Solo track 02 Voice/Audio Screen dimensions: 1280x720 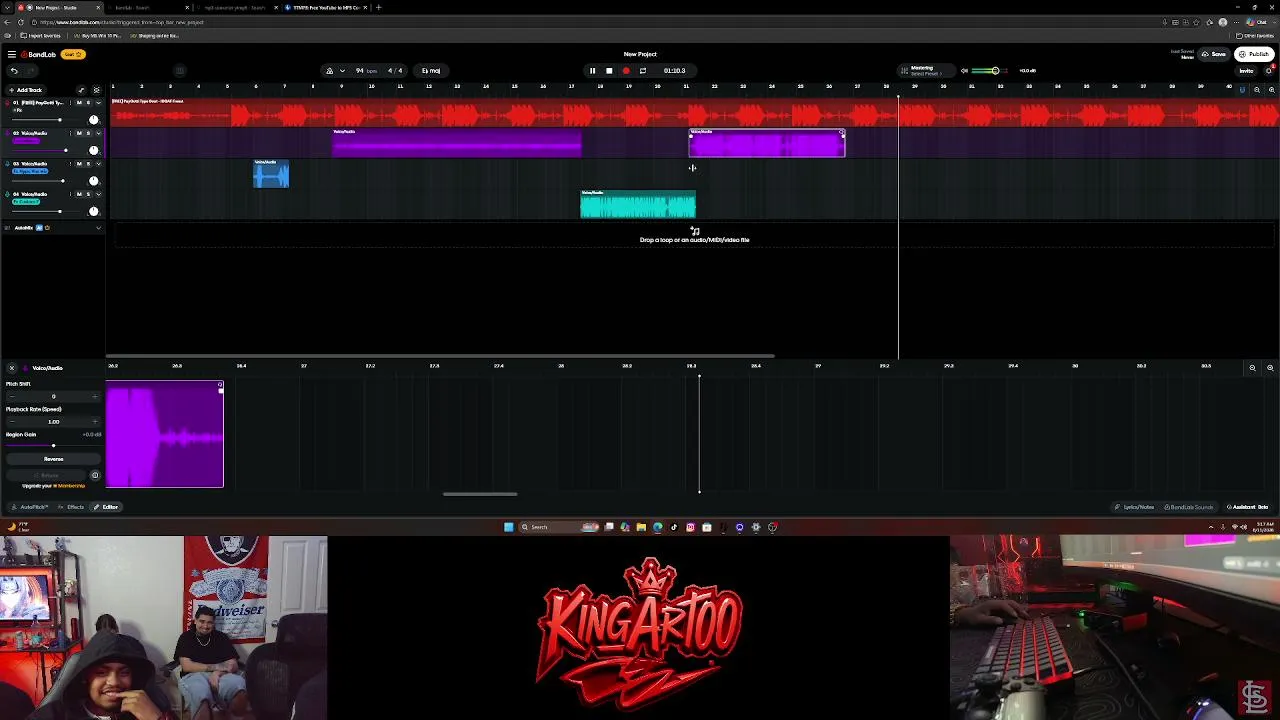pyautogui.click(x=88, y=133)
